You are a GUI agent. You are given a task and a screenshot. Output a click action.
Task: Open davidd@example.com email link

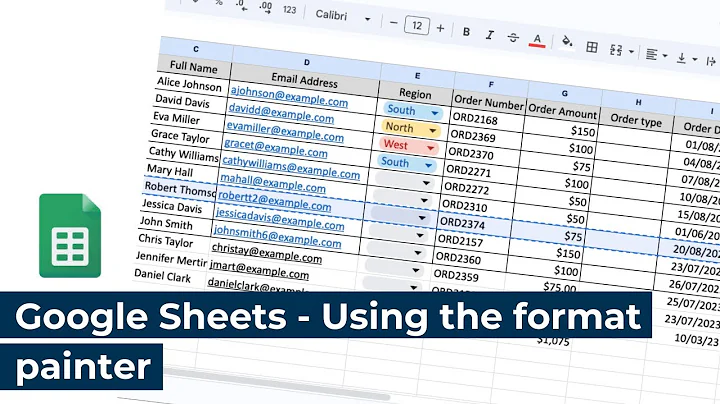[281, 113]
